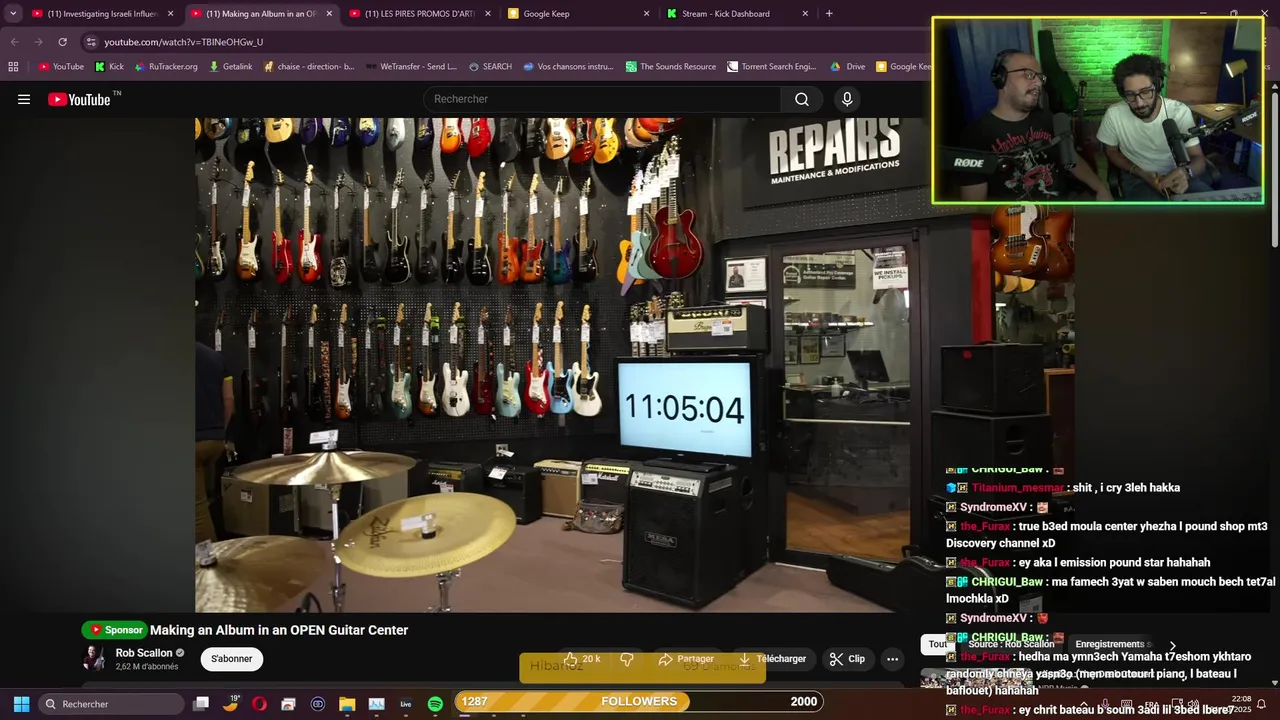Click the Followers progress bar overlay
Viewport: 1280px width, 720px height.
tap(640, 702)
